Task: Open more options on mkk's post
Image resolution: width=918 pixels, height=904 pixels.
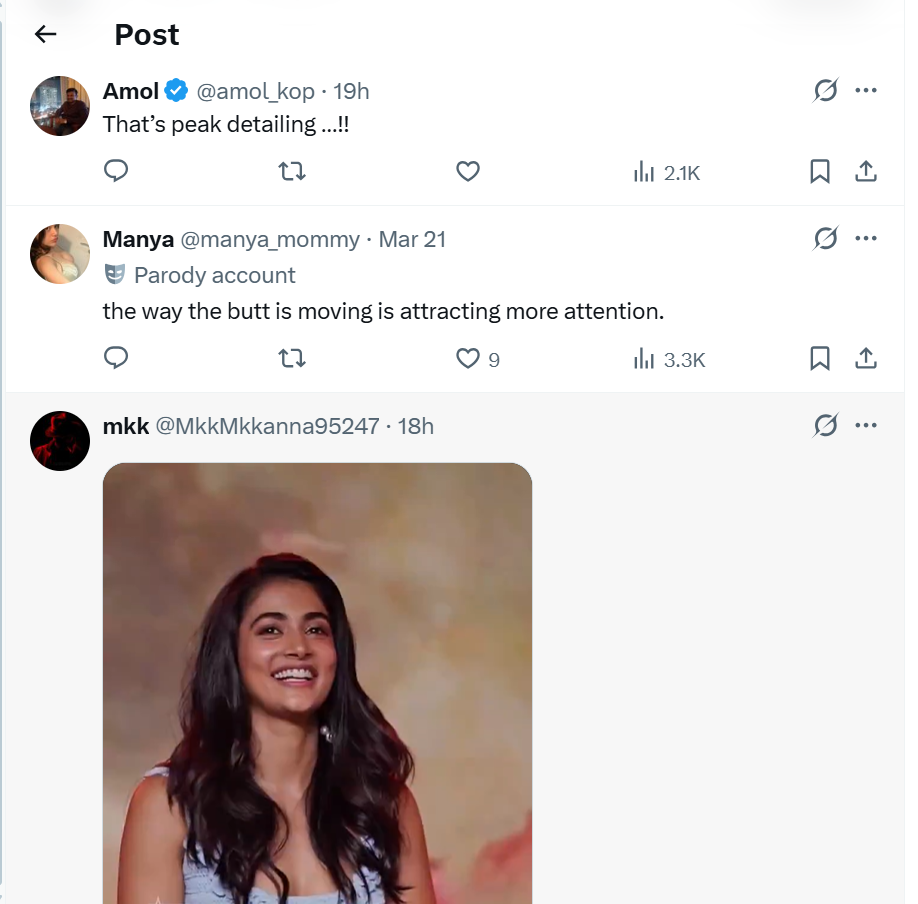Action: point(866,425)
